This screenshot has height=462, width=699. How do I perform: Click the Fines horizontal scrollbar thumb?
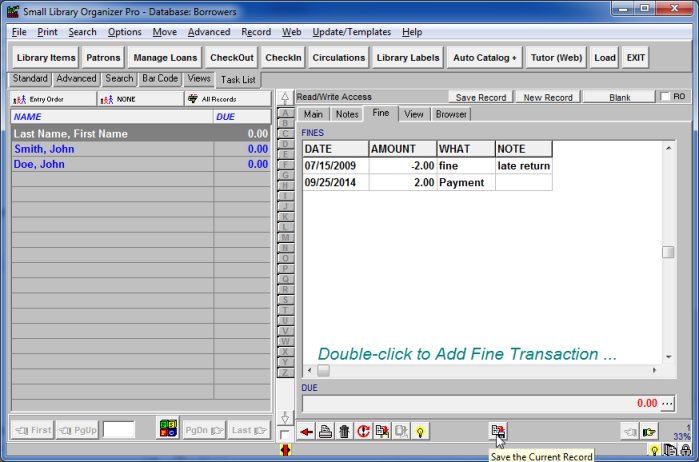(x=324, y=370)
